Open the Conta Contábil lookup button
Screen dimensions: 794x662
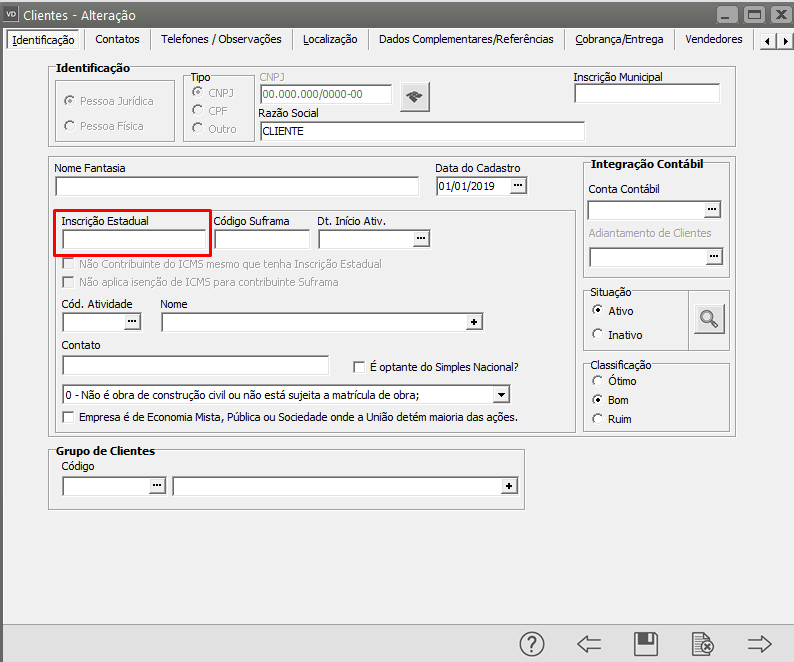(712, 210)
